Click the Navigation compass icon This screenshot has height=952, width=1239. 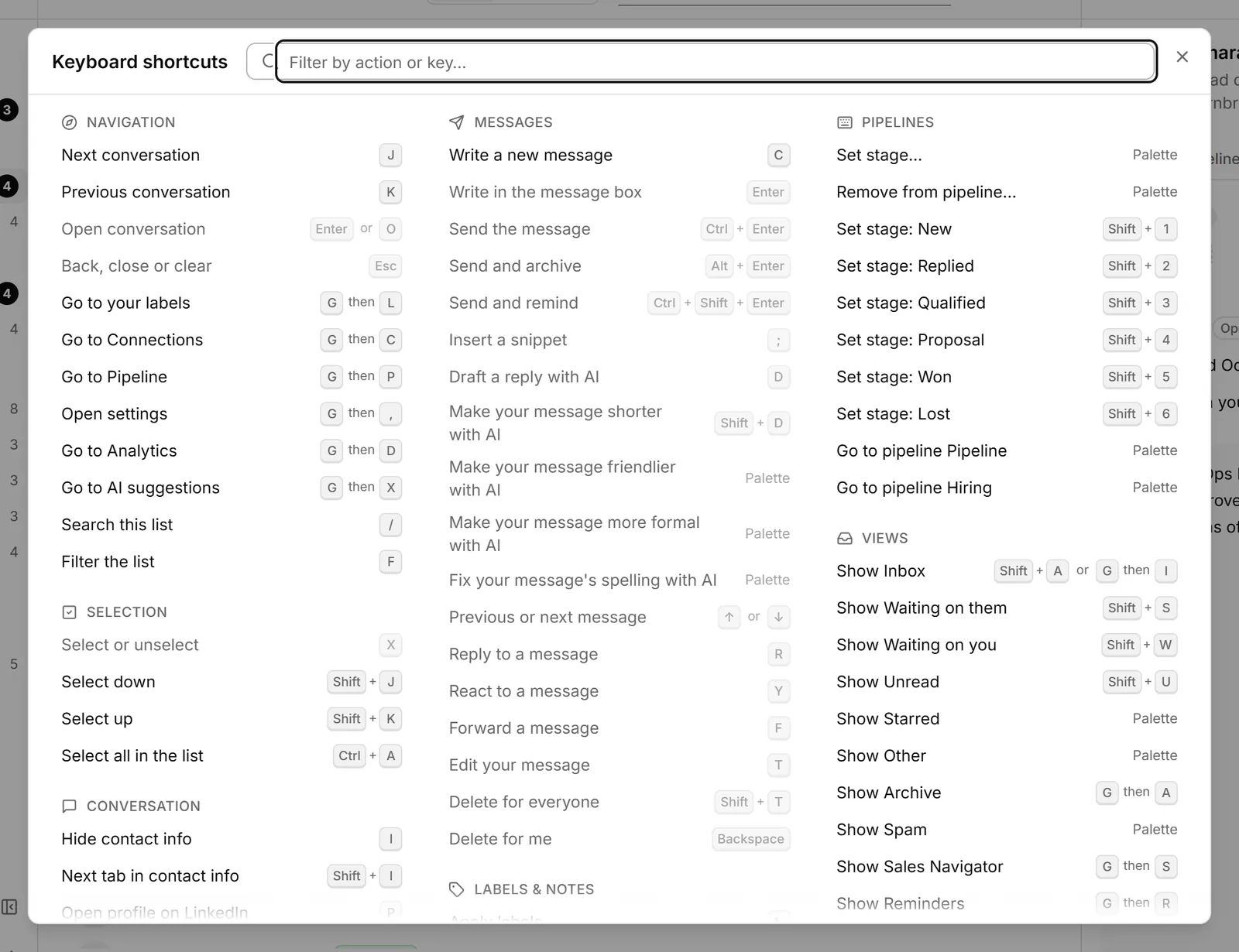point(69,122)
